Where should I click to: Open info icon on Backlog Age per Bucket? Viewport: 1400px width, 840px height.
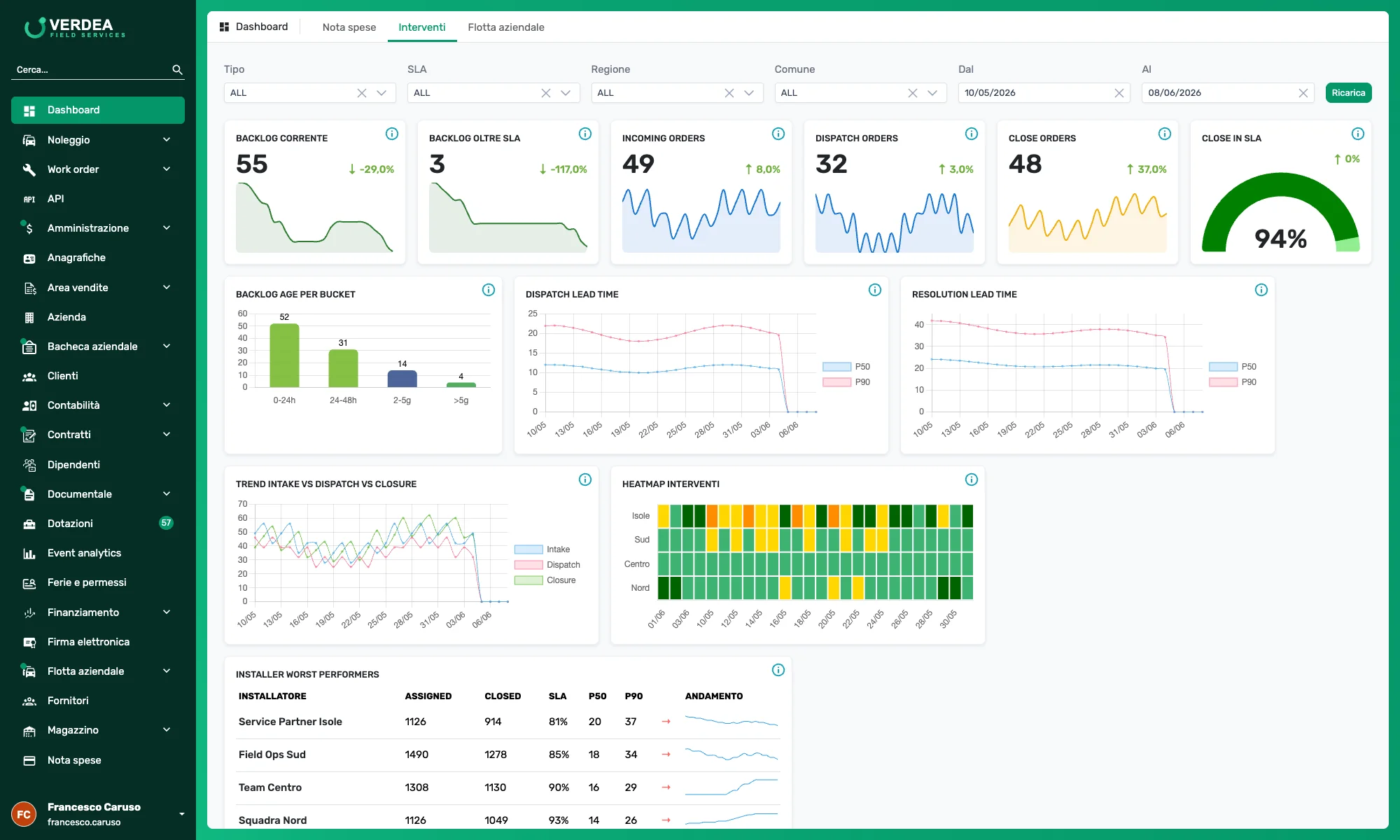[489, 290]
